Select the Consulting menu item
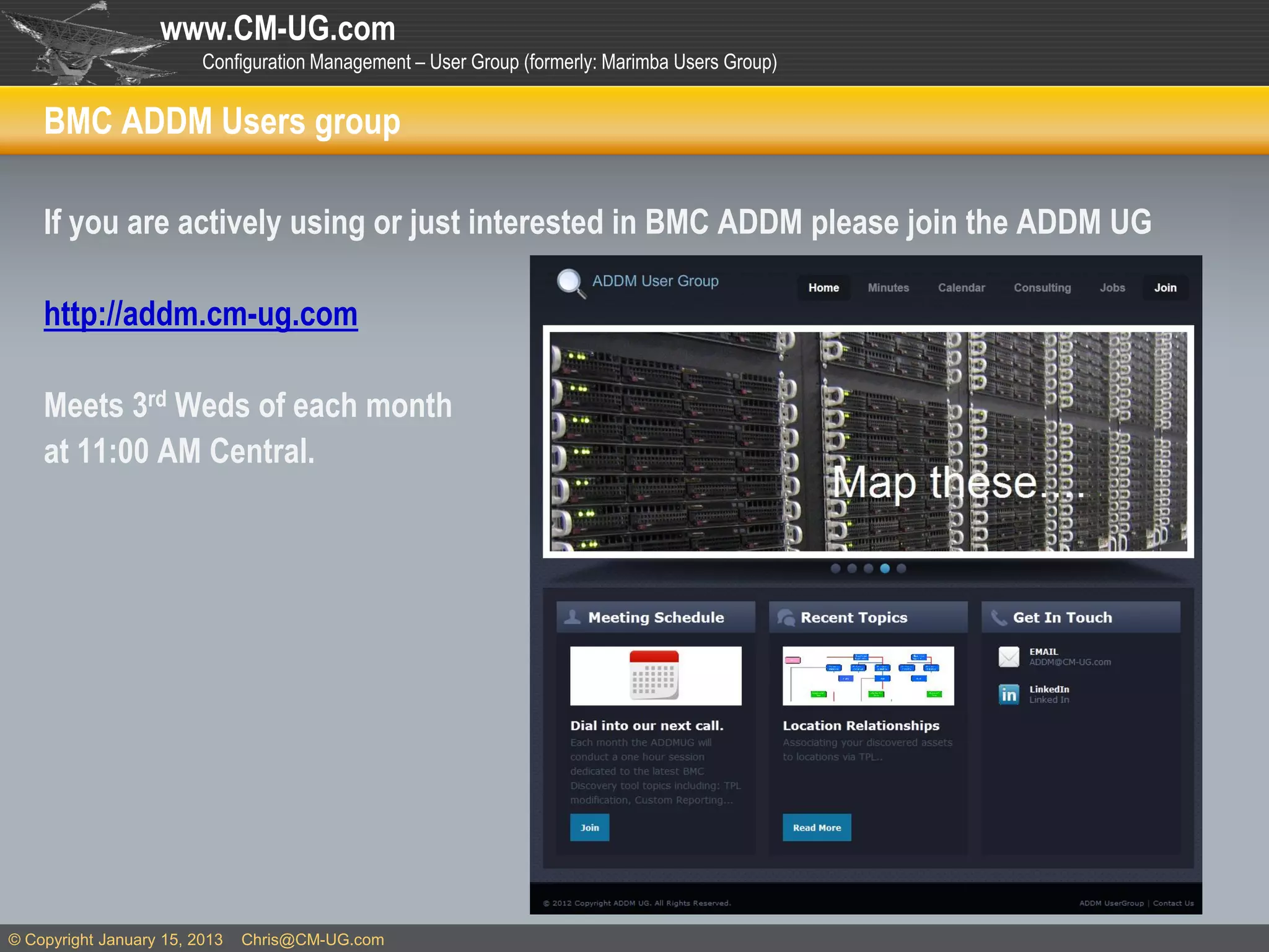Screen dimensions: 1269x952 click(x=1042, y=288)
